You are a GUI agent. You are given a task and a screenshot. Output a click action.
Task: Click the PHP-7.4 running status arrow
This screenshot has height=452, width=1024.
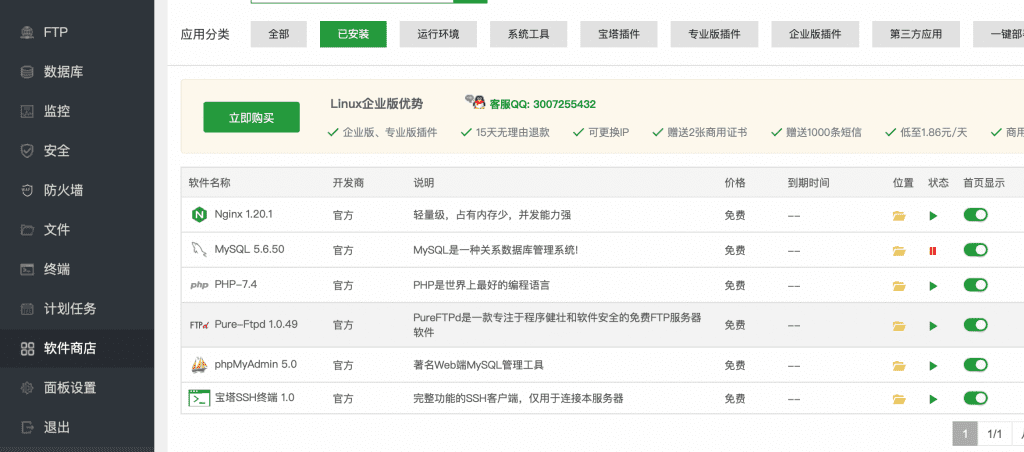(x=933, y=286)
